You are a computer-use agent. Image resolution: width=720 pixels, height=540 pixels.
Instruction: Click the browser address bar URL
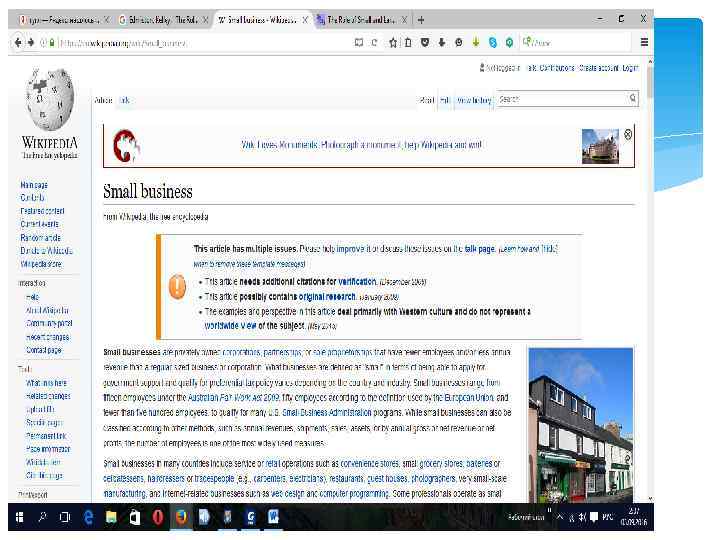(123, 43)
